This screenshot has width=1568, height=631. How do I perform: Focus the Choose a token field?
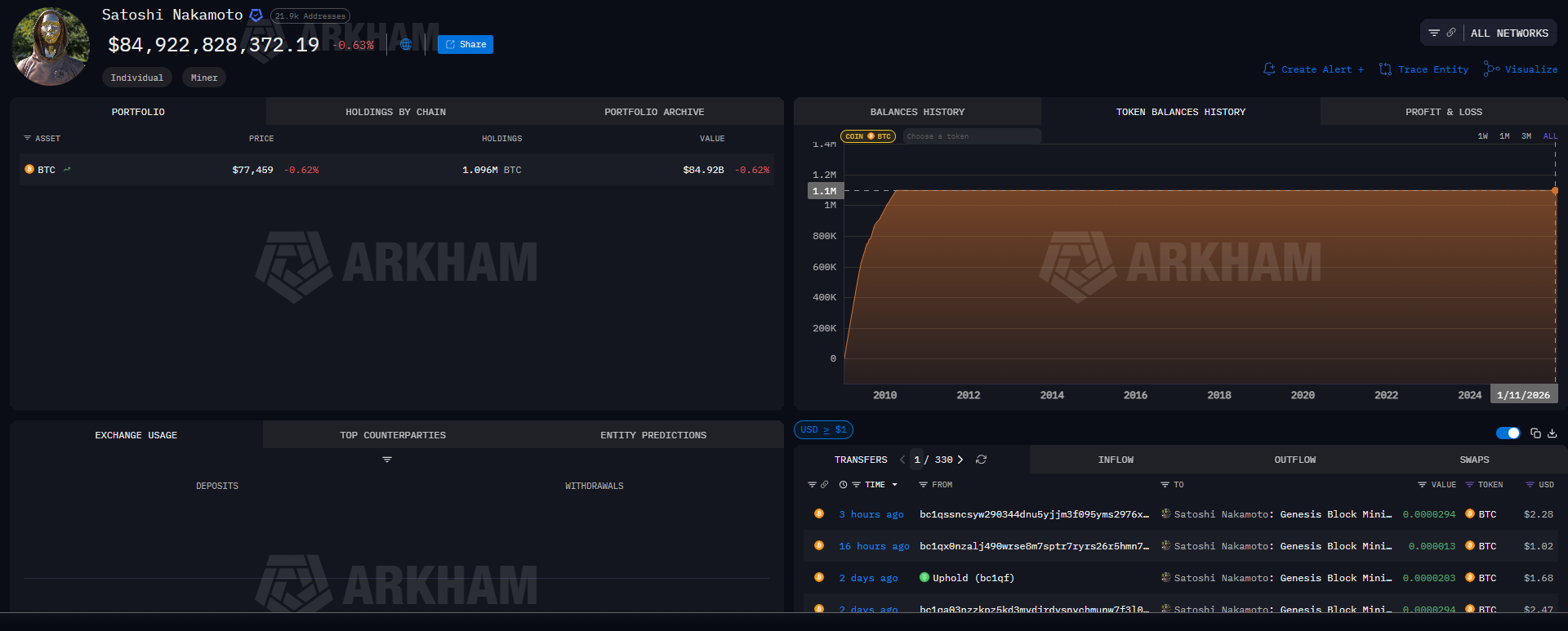[972, 136]
